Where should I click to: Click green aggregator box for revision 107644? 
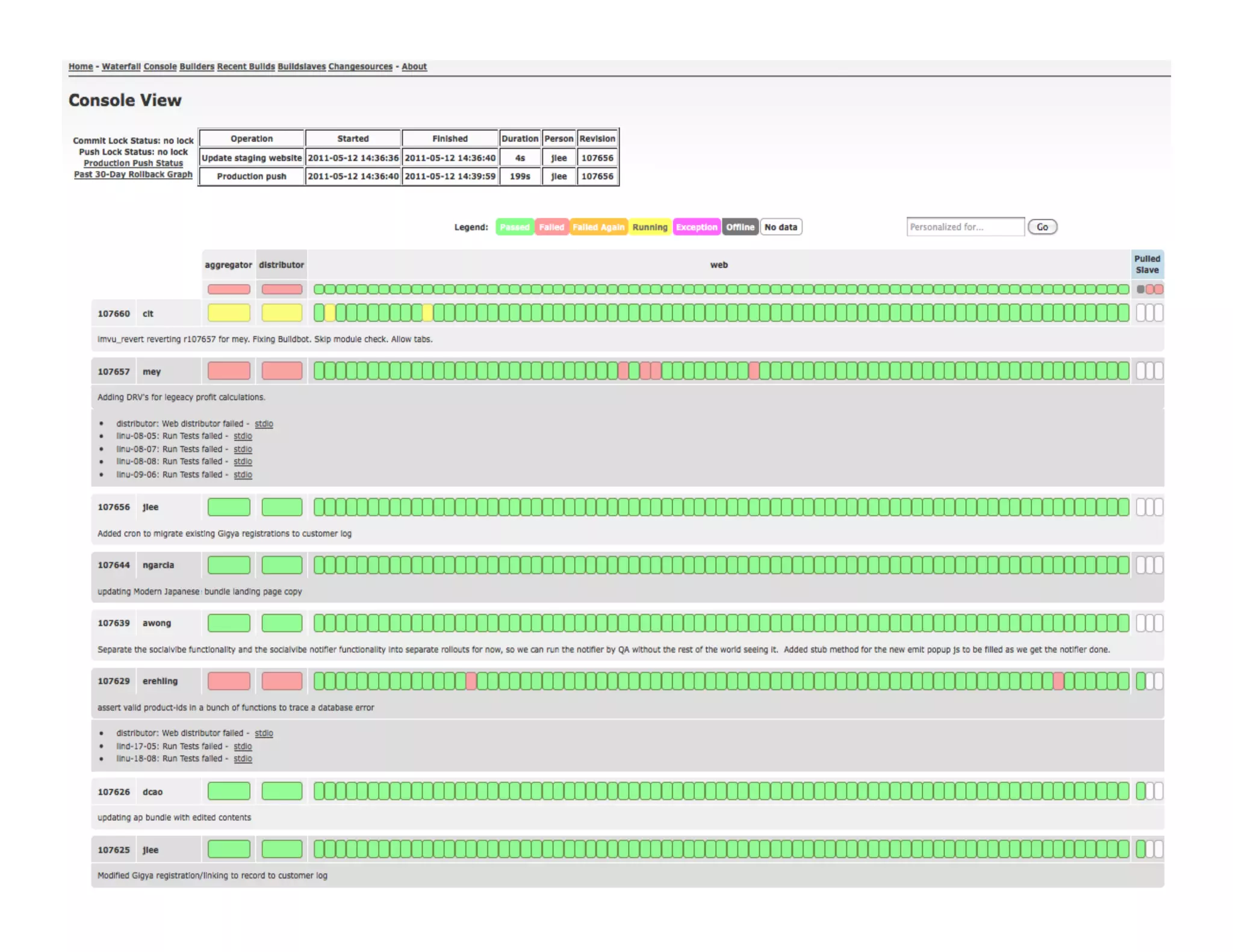[x=229, y=565]
